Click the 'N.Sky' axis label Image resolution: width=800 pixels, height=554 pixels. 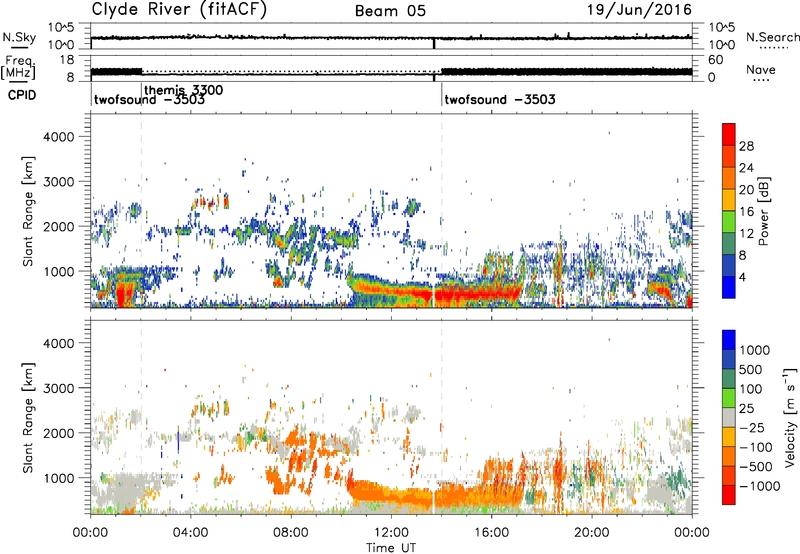[x=19, y=37]
